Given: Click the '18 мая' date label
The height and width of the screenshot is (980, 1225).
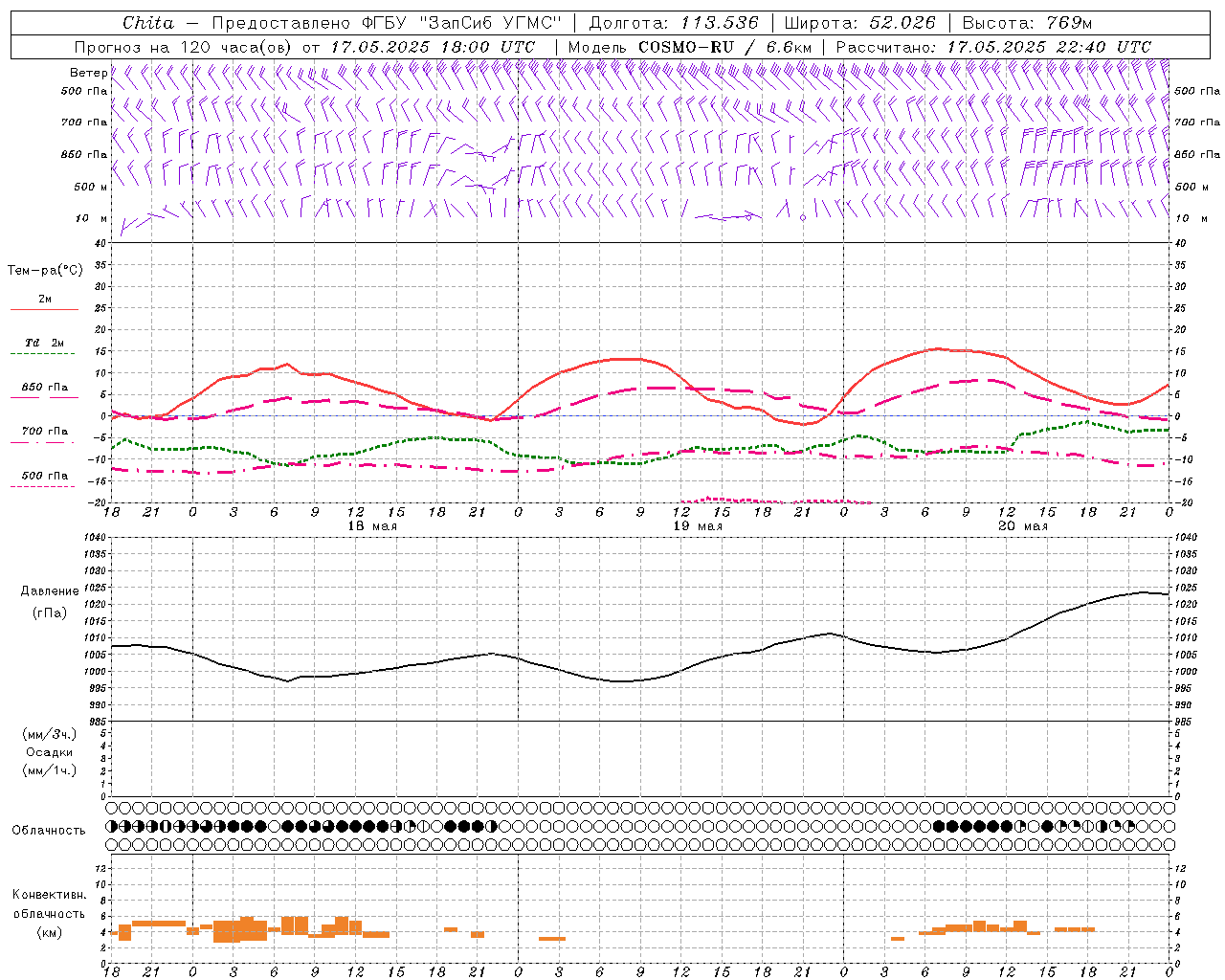Looking at the screenshot, I should click(372, 526).
